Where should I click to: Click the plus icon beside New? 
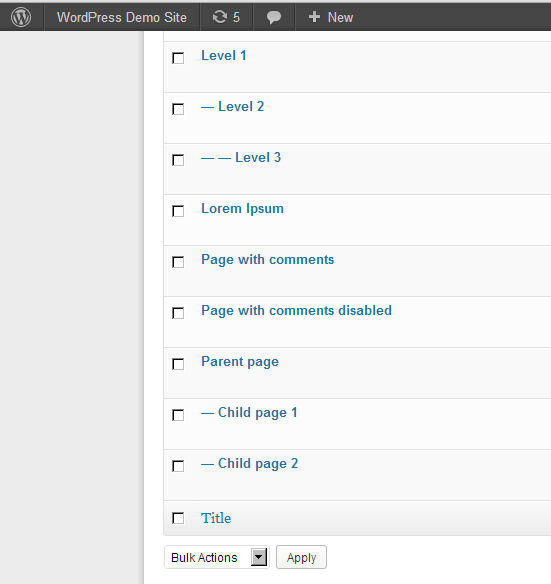(x=314, y=17)
